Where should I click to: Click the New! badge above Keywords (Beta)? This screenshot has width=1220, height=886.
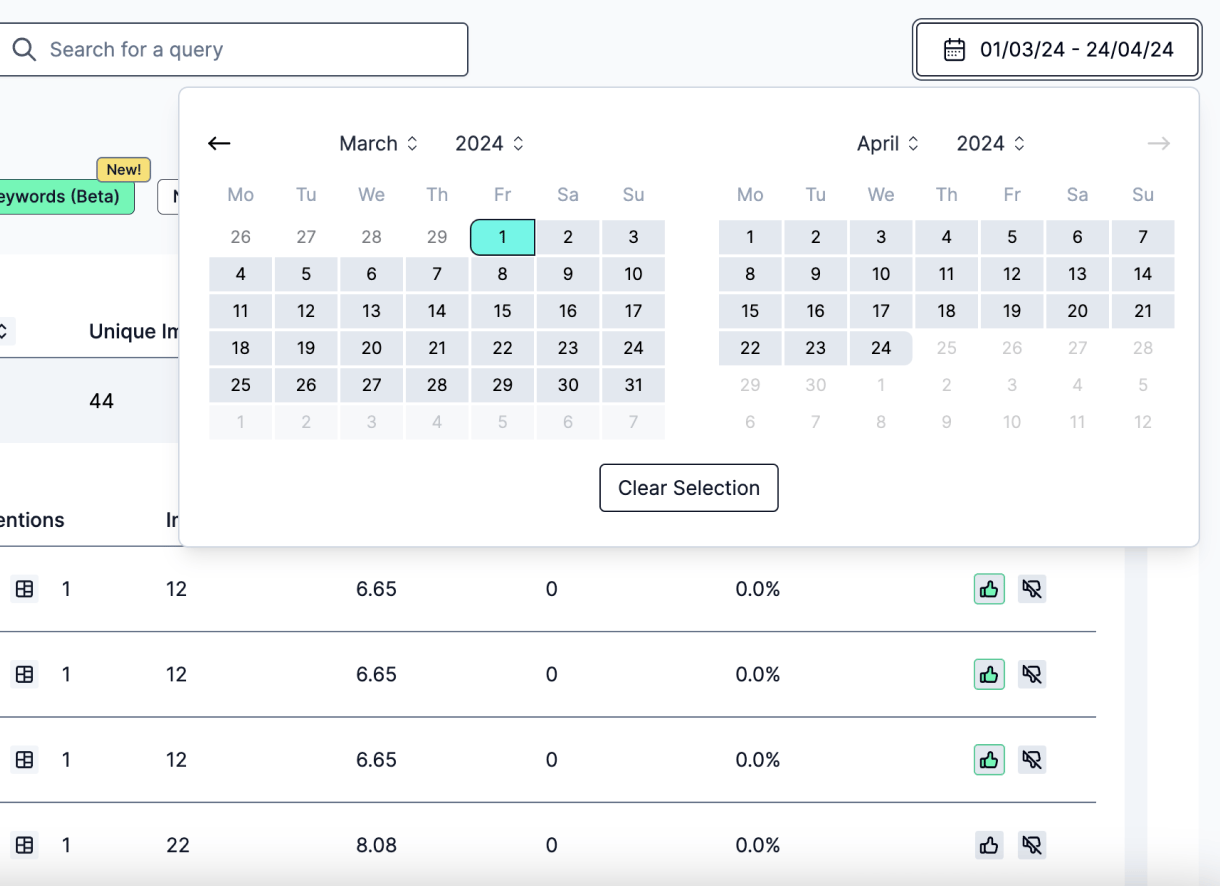[123, 169]
